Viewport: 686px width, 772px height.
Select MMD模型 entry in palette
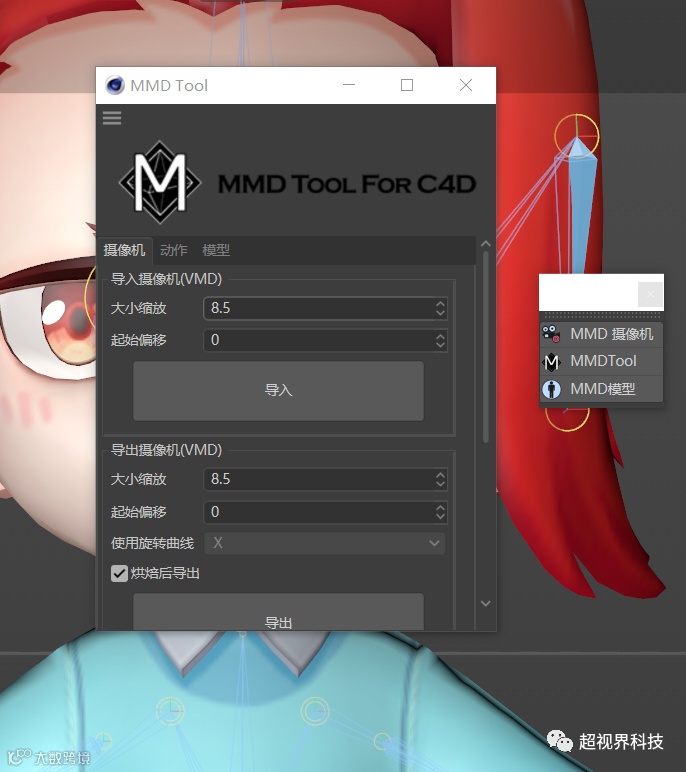[601, 389]
